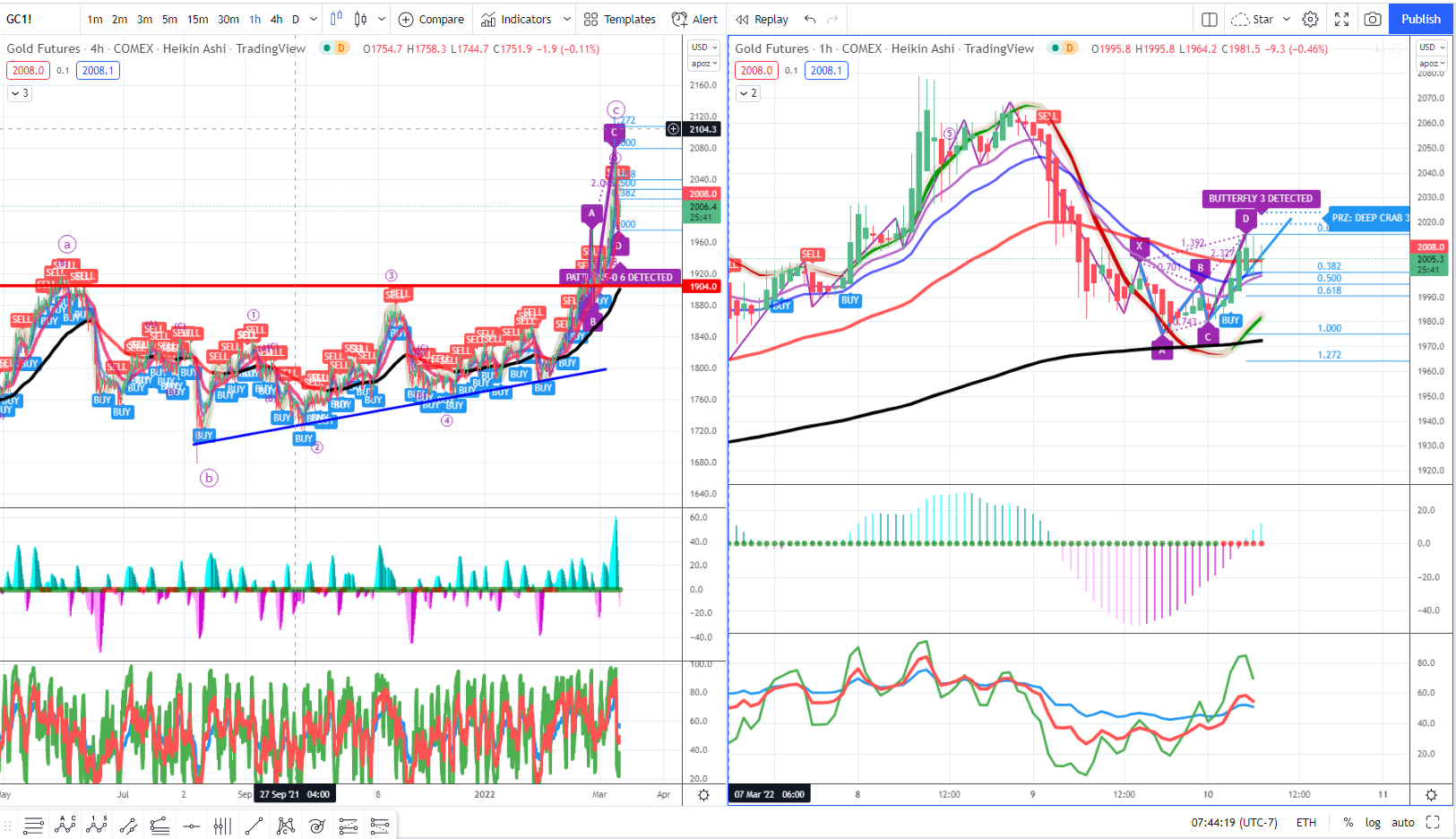Image resolution: width=1456 pixels, height=839 pixels.
Task: Expand the left chart indicator legend showing 3
Action: [x=20, y=93]
